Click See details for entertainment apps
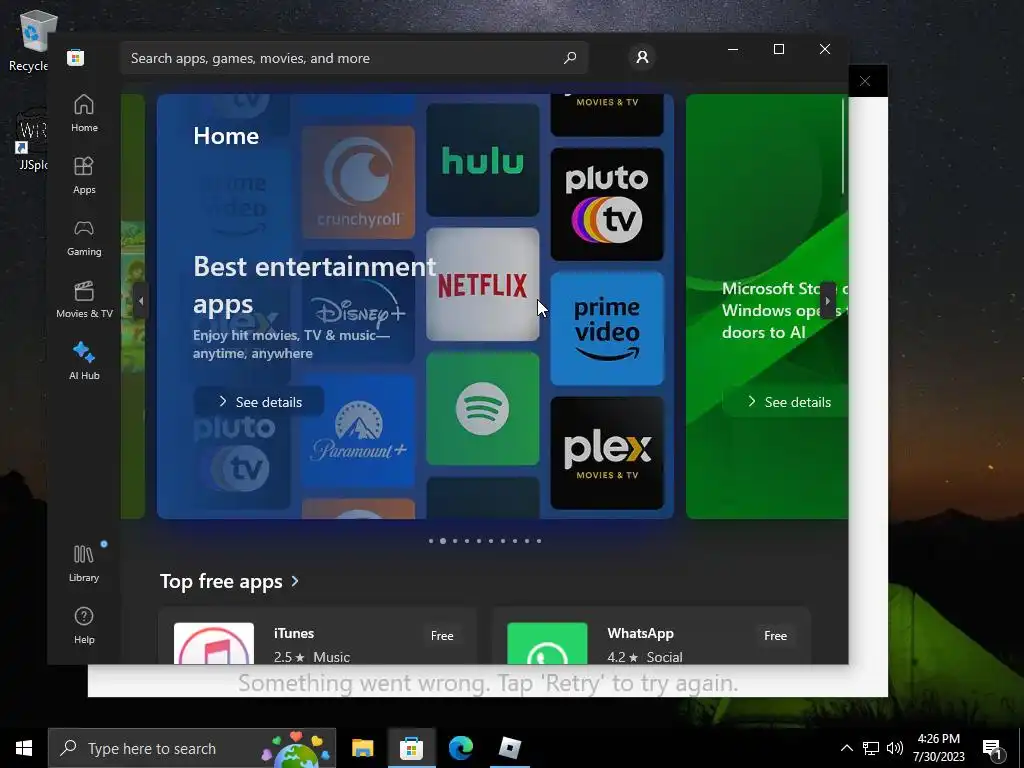 (x=259, y=402)
